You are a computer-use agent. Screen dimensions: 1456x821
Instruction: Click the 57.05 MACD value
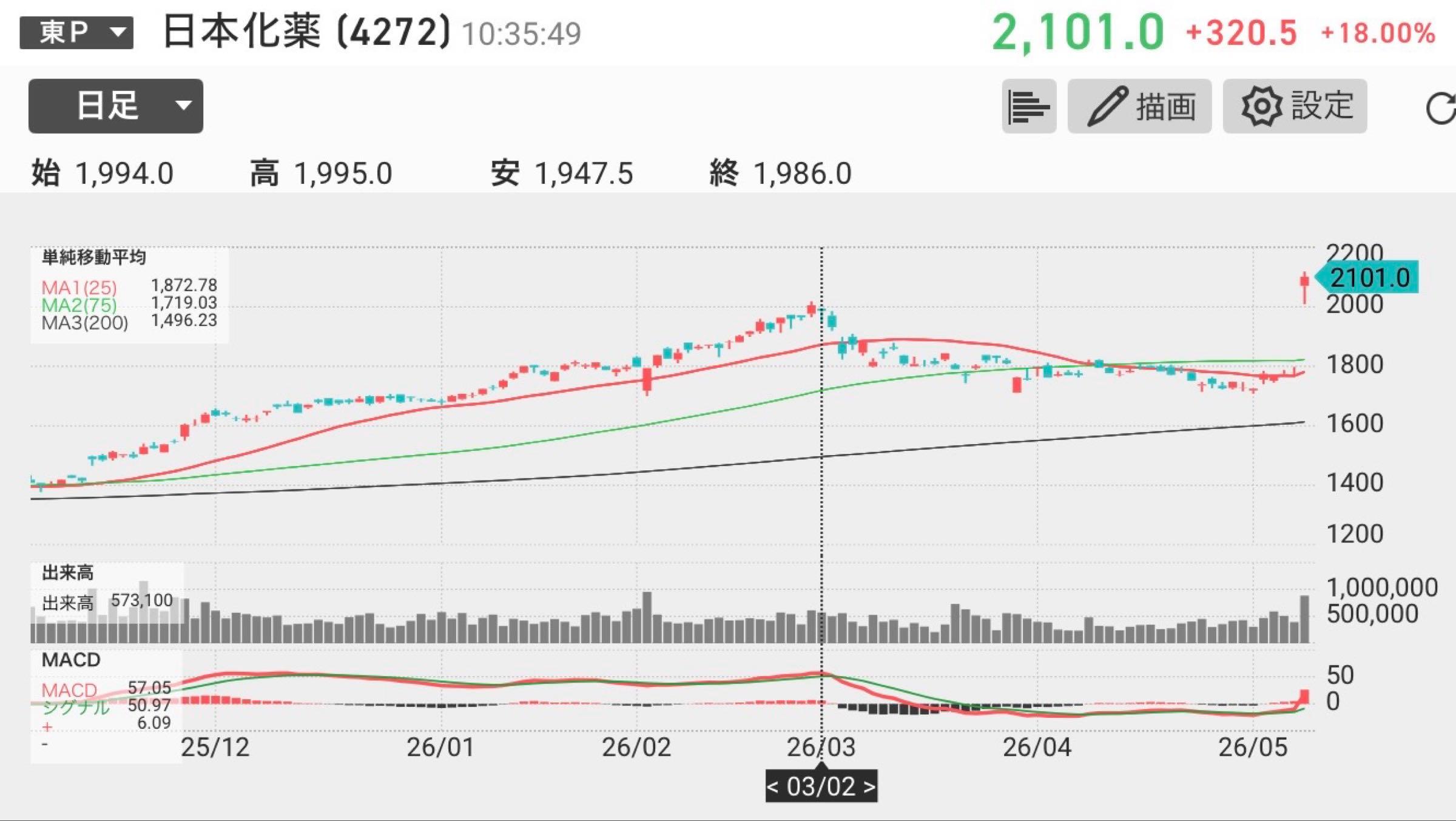(x=149, y=688)
